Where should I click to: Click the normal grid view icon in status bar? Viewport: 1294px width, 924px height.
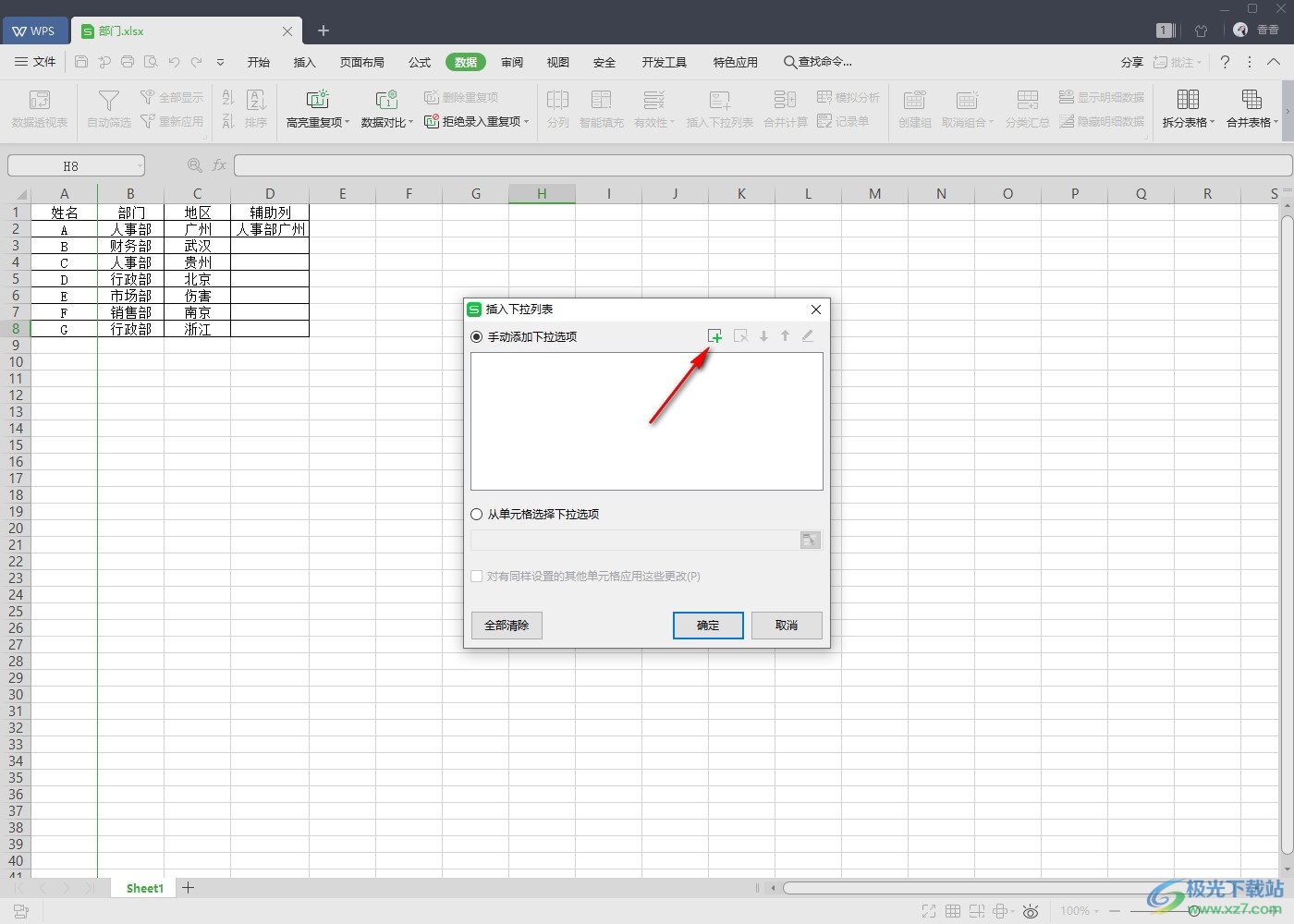click(953, 911)
